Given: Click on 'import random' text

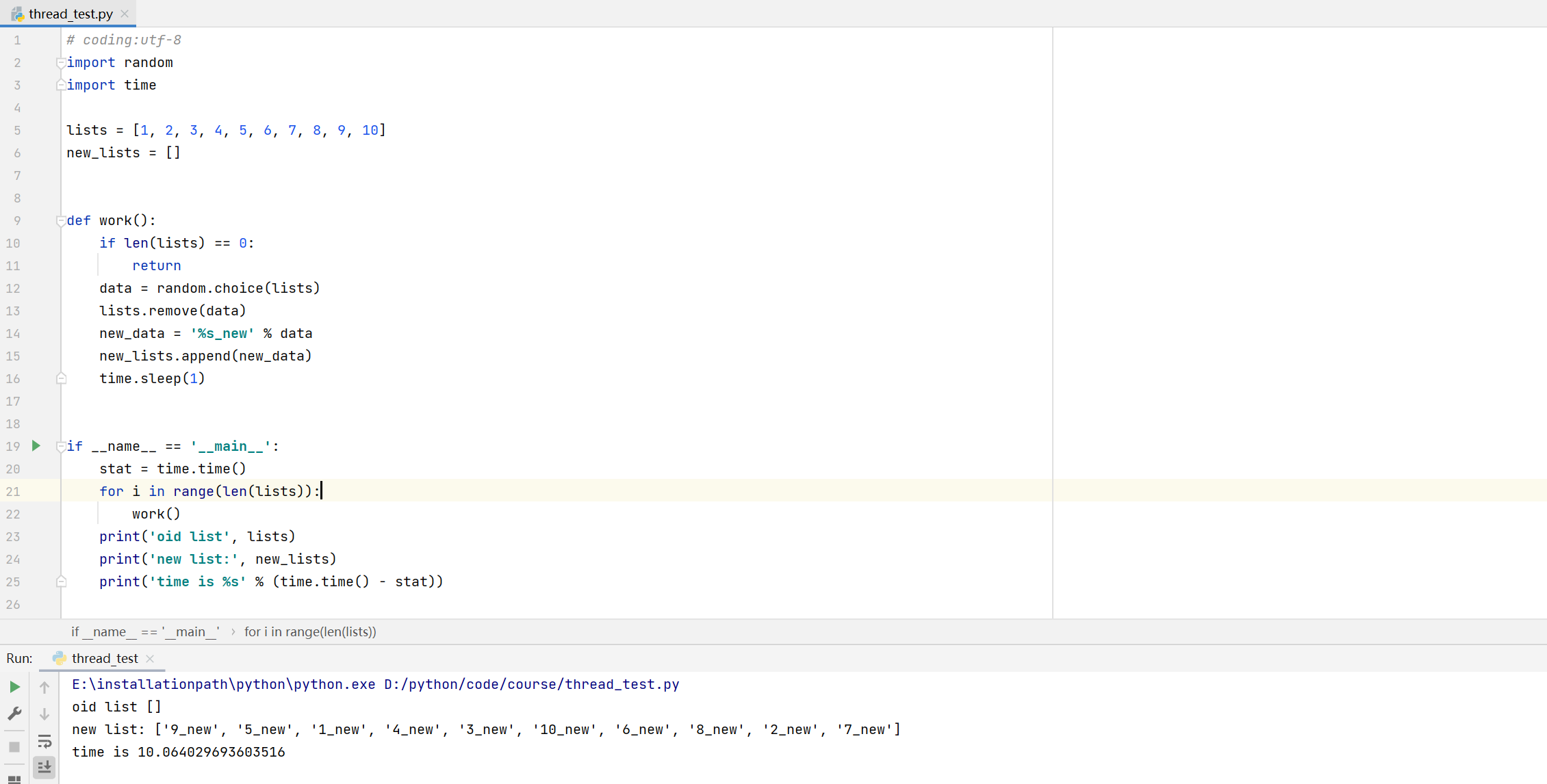Looking at the screenshot, I should coord(120,62).
